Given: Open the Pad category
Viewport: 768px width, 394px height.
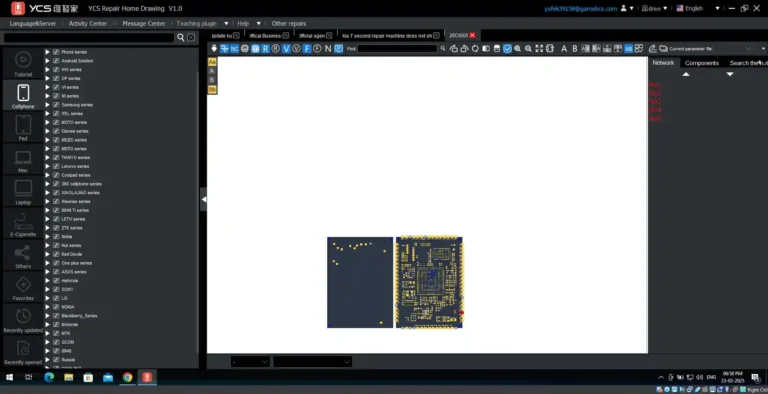Looking at the screenshot, I should pyautogui.click(x=23, y=127).
